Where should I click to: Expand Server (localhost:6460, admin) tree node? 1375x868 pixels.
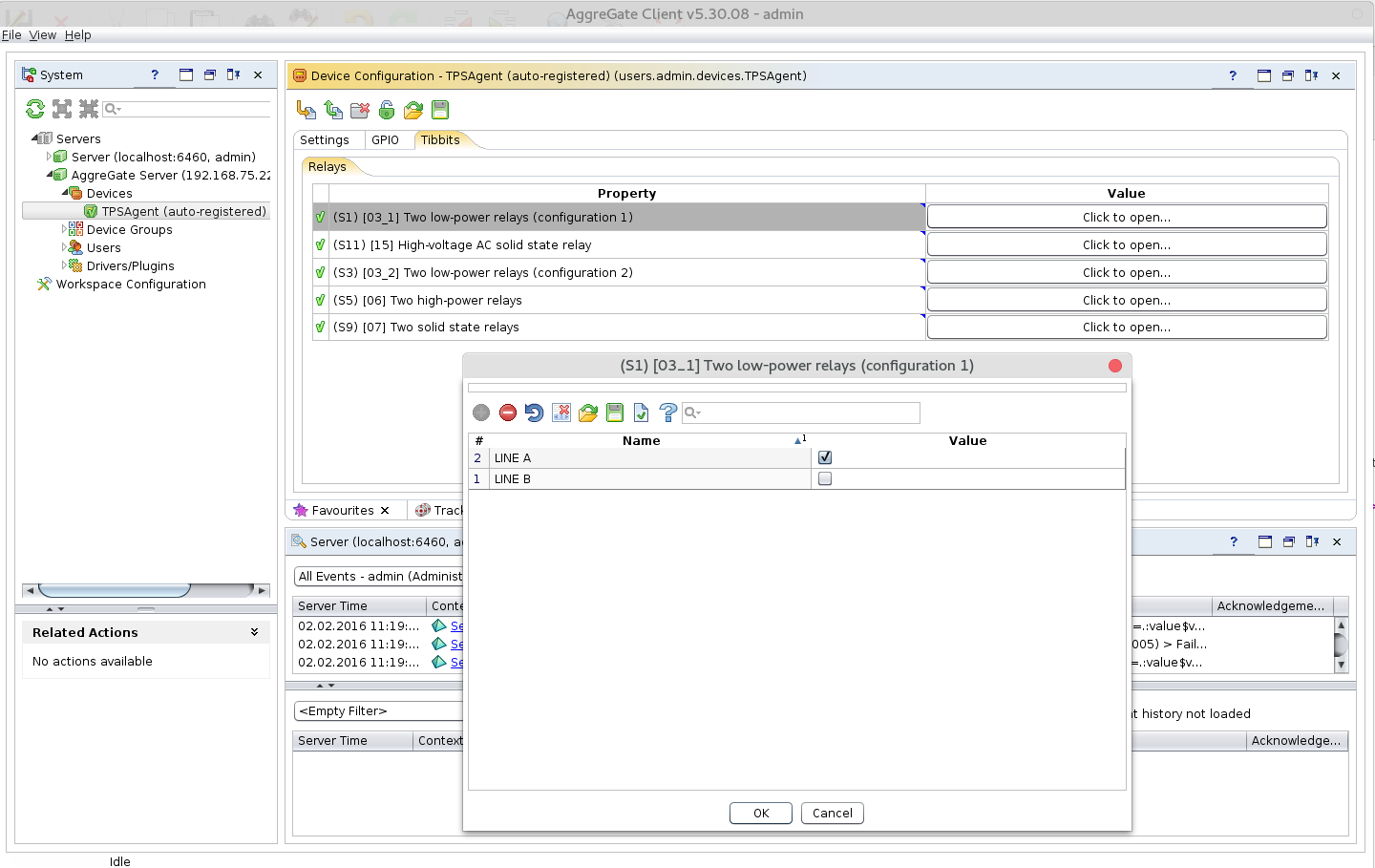tap(49, 157)
